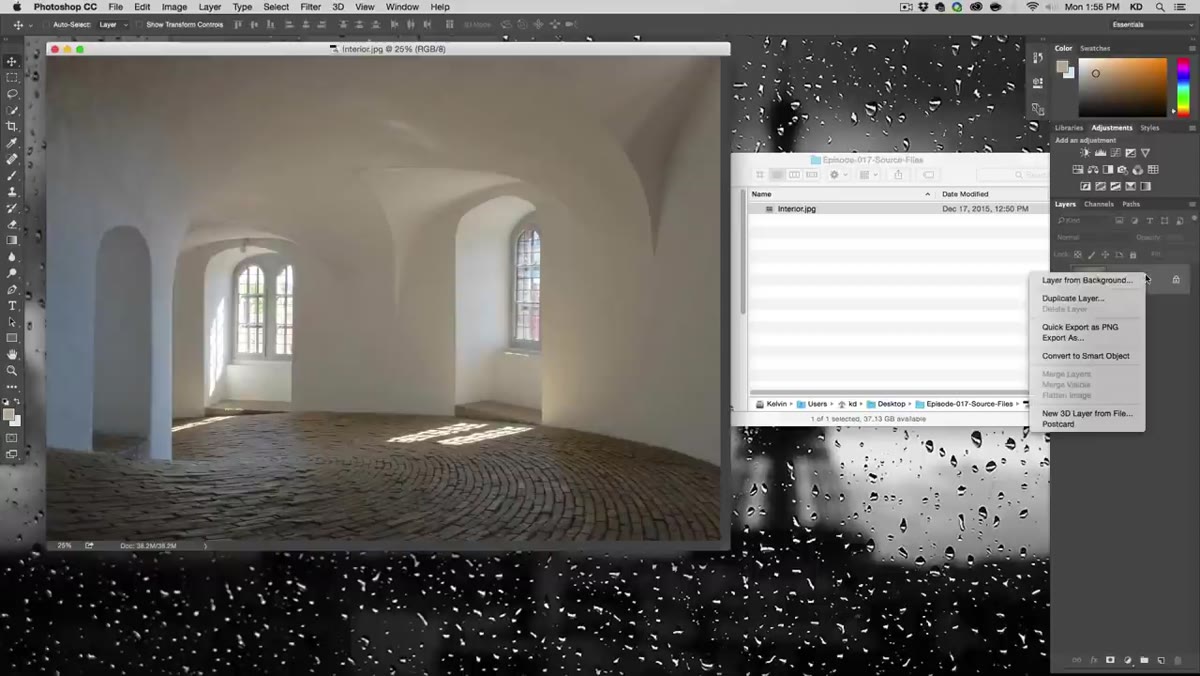Click Desktop in Finder path bar
Image resolution: width=1200 pixels, height=676 pixels.
point(885,404)
